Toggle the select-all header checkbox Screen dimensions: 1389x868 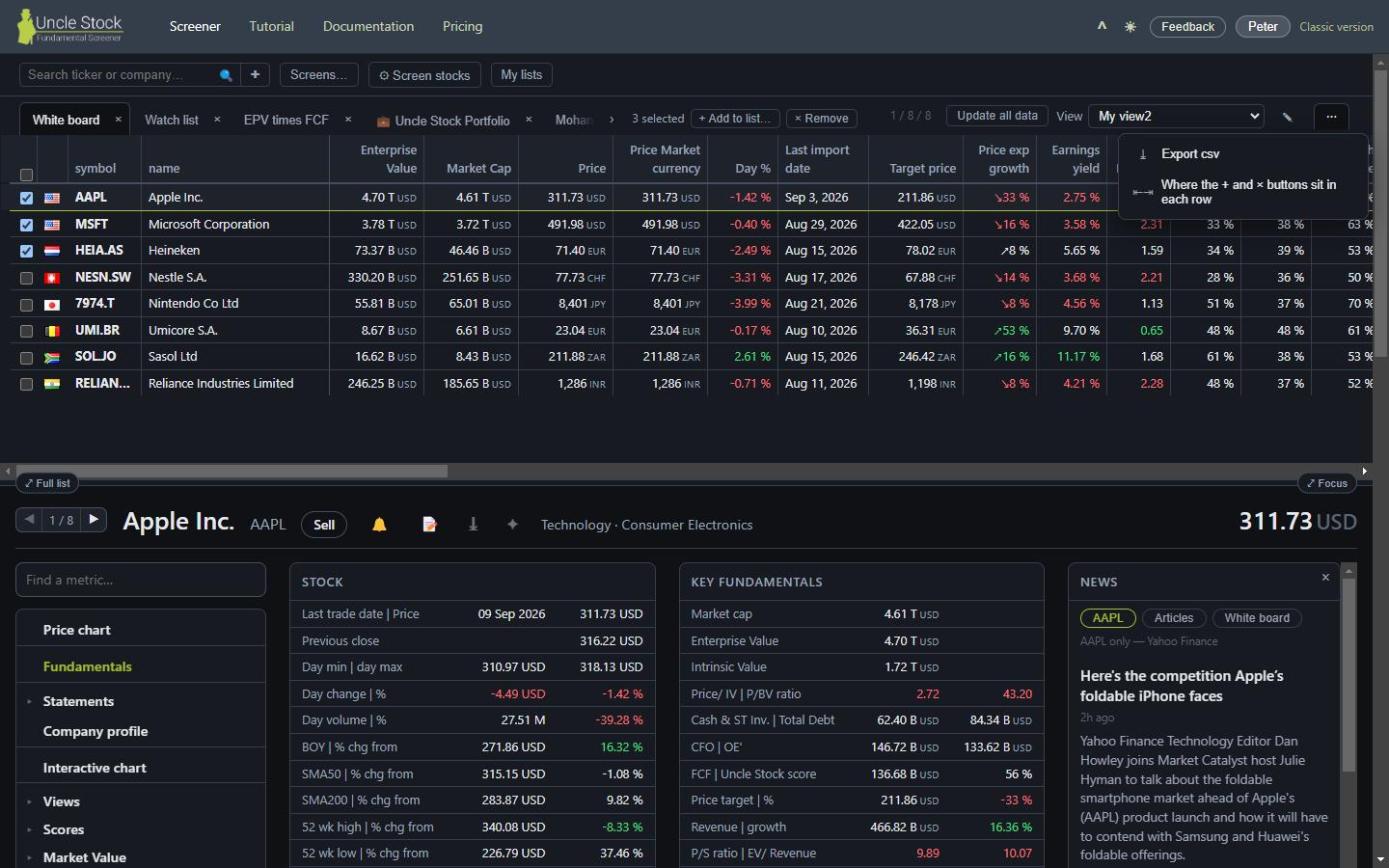26,175
